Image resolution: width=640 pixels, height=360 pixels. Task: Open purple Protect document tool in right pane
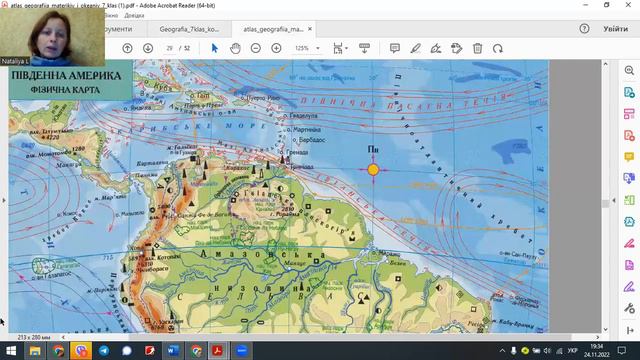(629, 265)
